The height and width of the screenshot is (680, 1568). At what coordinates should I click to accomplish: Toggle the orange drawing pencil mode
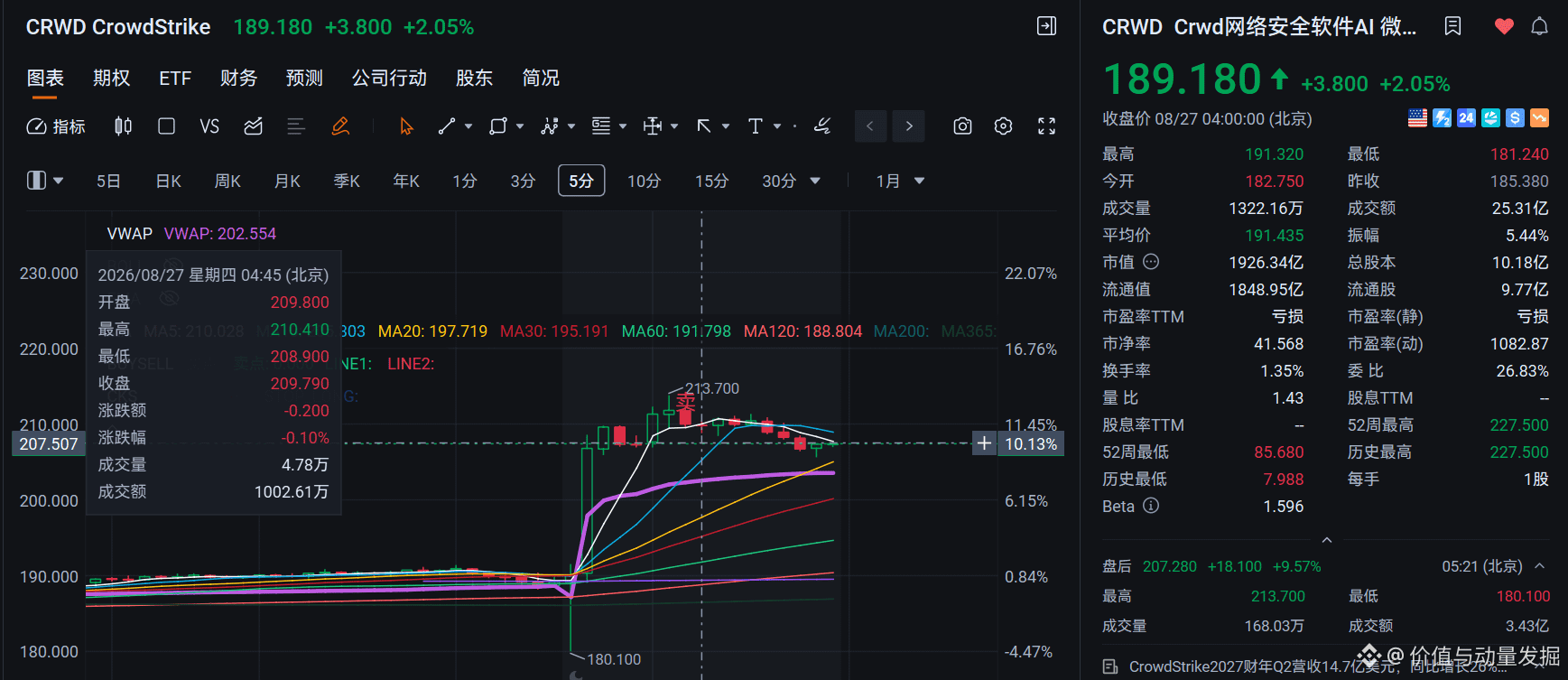340,126
